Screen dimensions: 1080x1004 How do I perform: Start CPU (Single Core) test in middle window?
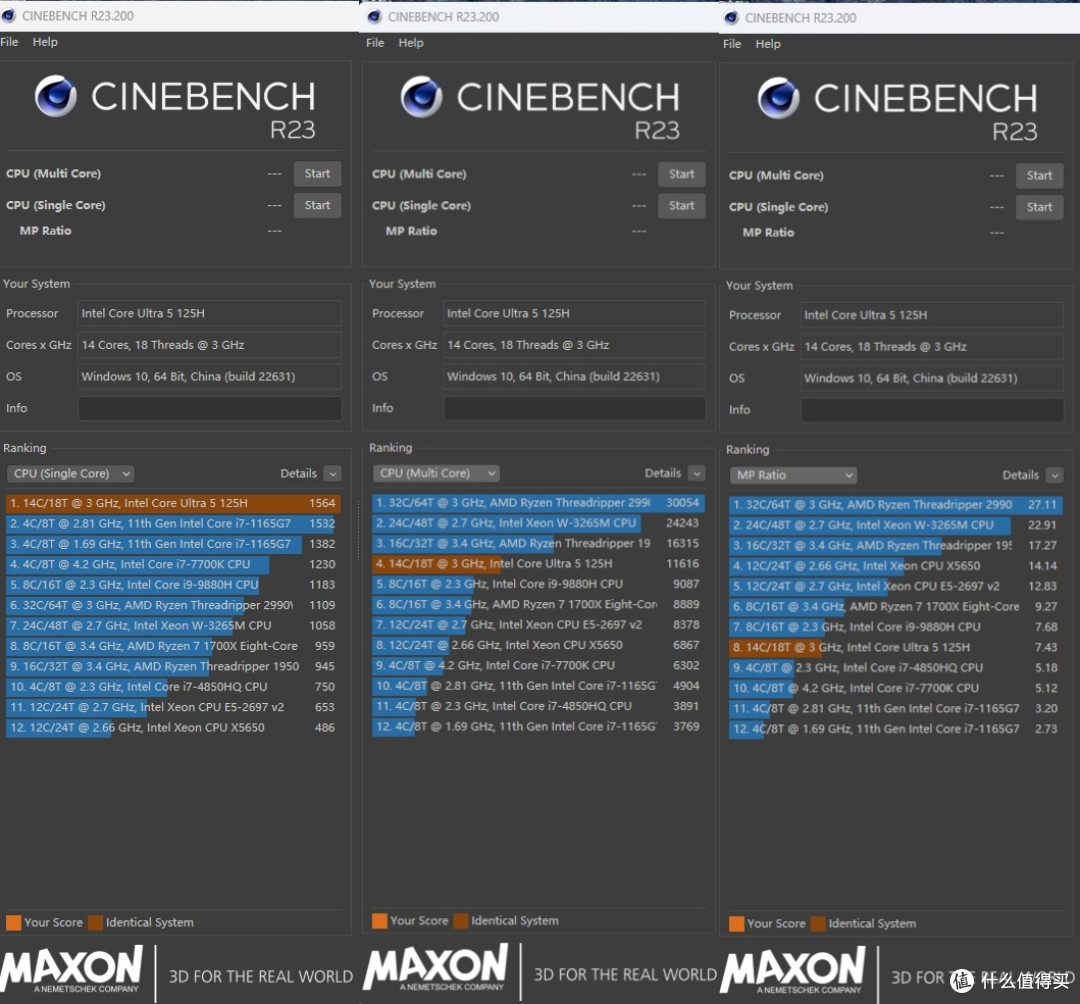pyautogui.click(x=682, y=206)
